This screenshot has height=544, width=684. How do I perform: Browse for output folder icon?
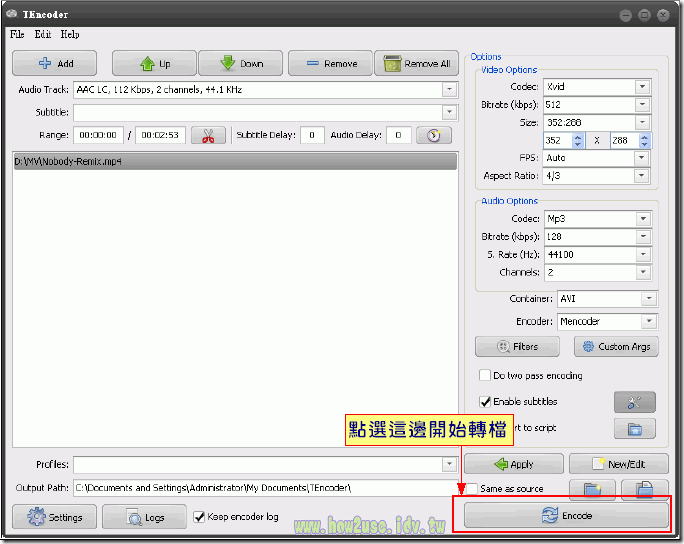click(593, 489)
